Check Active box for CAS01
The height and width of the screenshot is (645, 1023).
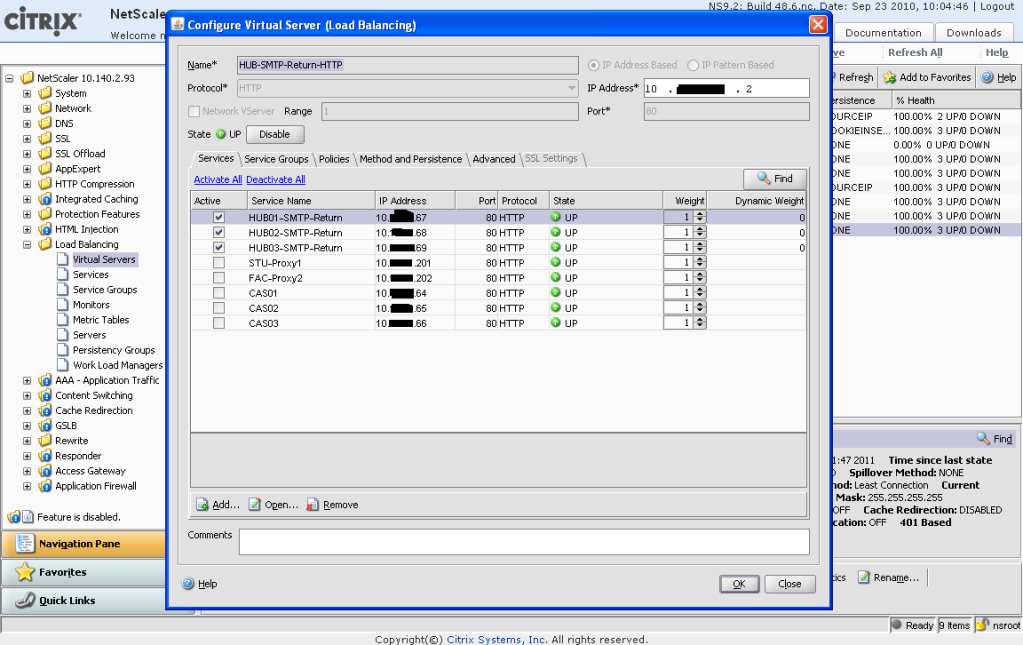pos(219,293)
